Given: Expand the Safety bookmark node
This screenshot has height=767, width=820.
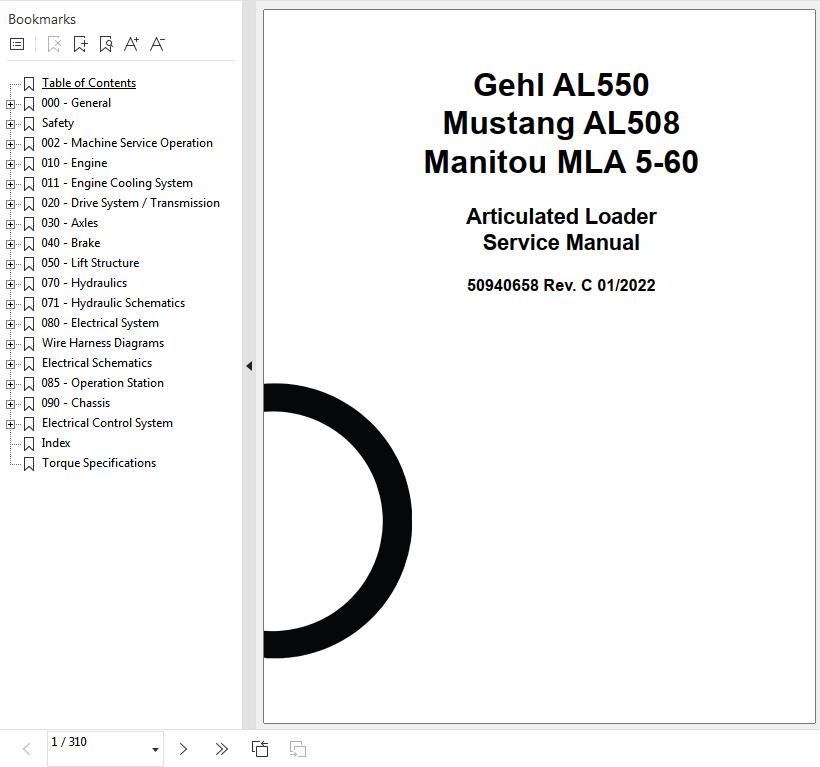Looking at the screenshot, I should coord(10,124).
